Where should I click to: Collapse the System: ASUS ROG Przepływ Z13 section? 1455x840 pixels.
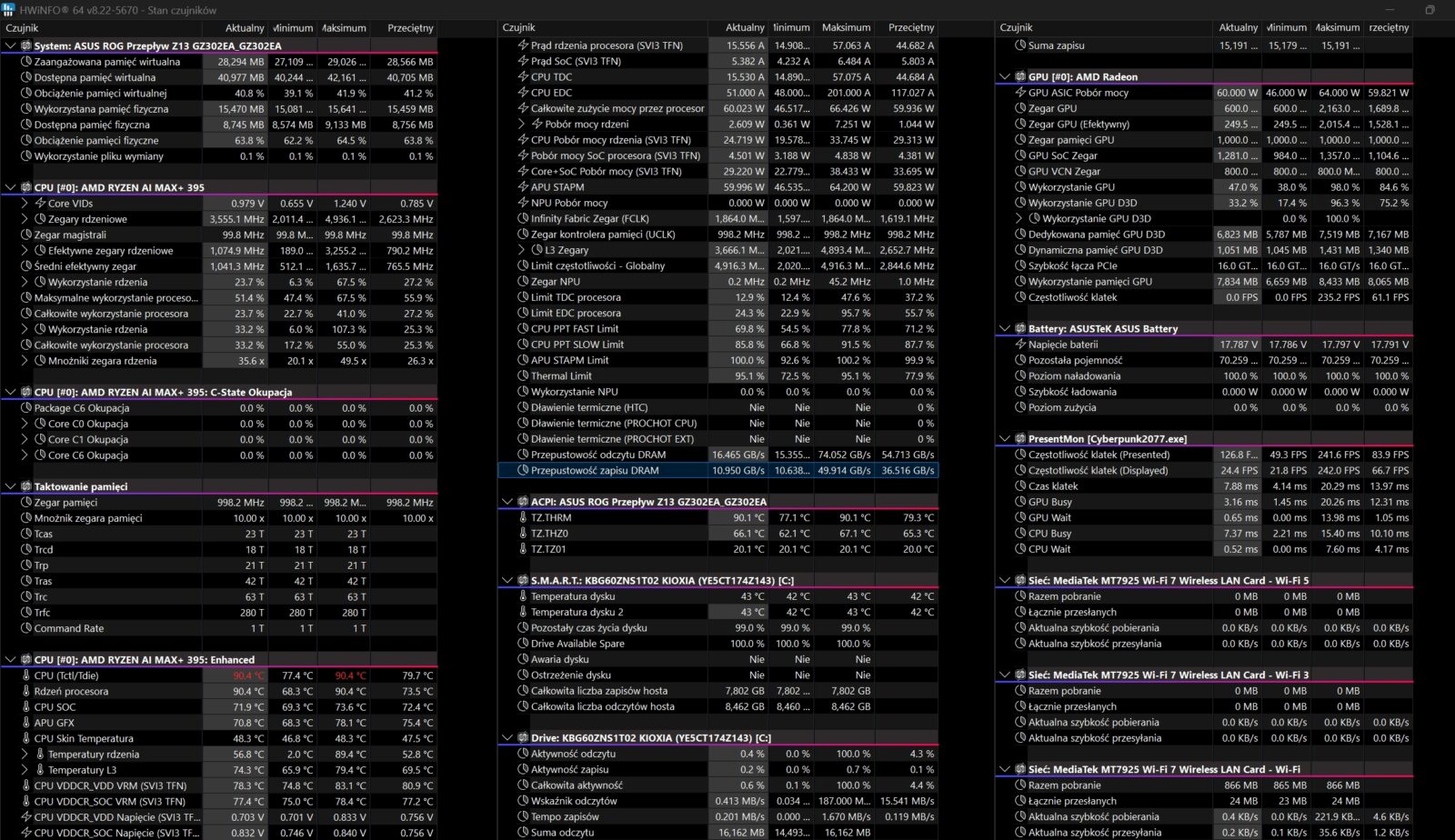click(11, 46)
